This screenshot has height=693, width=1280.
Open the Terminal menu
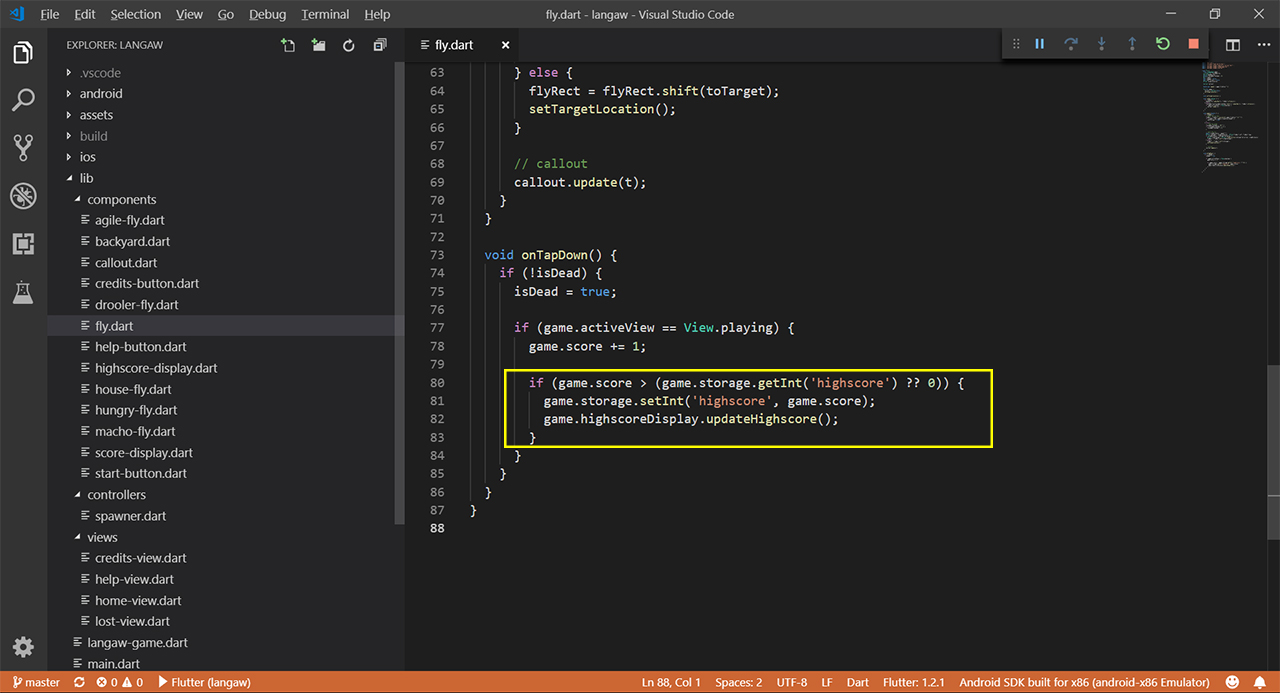point(325,14)
